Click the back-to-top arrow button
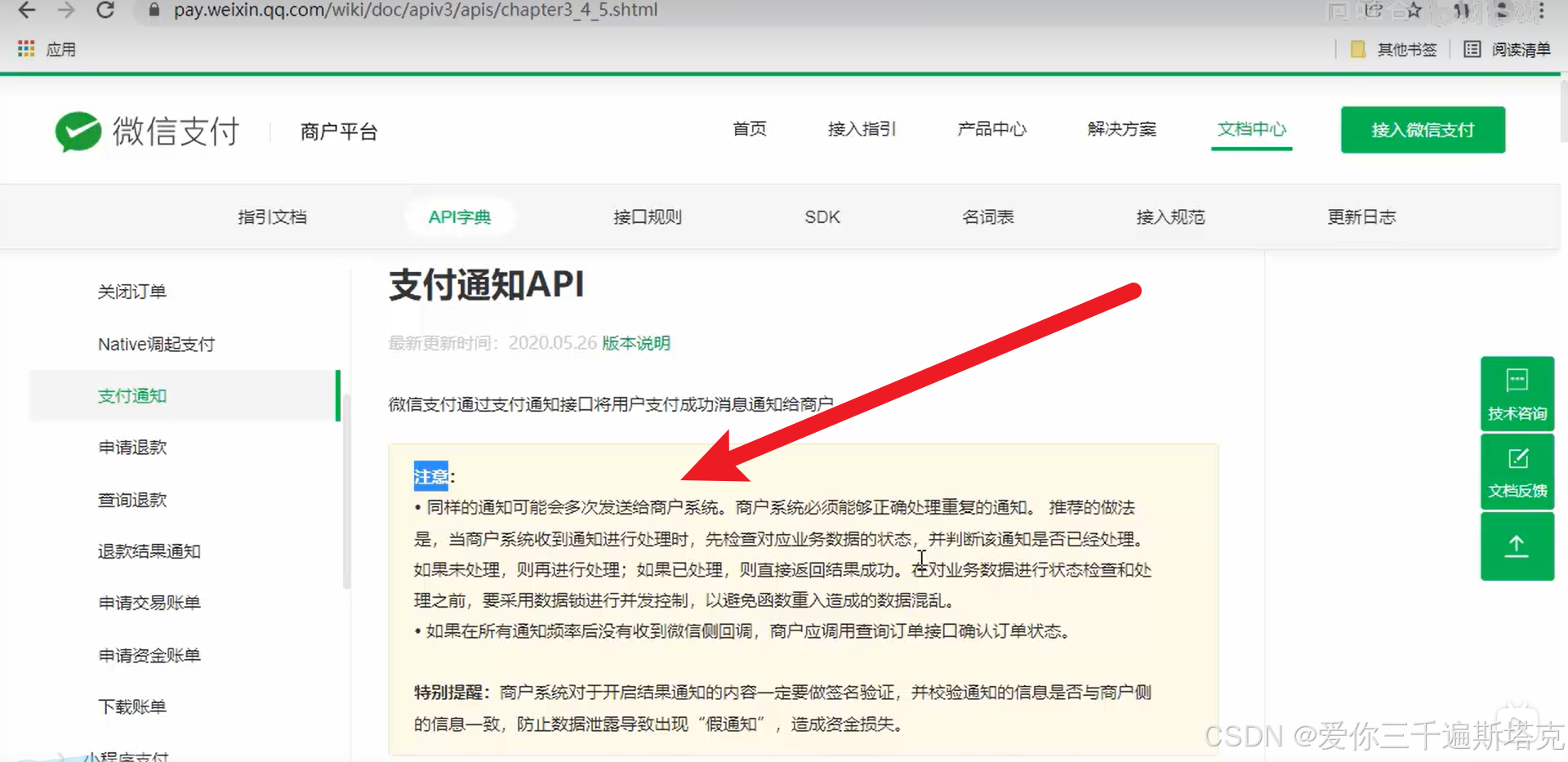This screenshot has height=762, width=1568. point(1517,546)
